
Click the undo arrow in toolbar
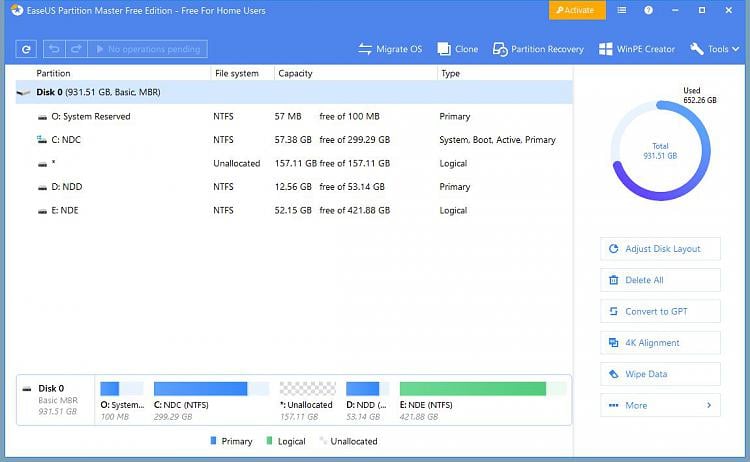coord(55,49)
